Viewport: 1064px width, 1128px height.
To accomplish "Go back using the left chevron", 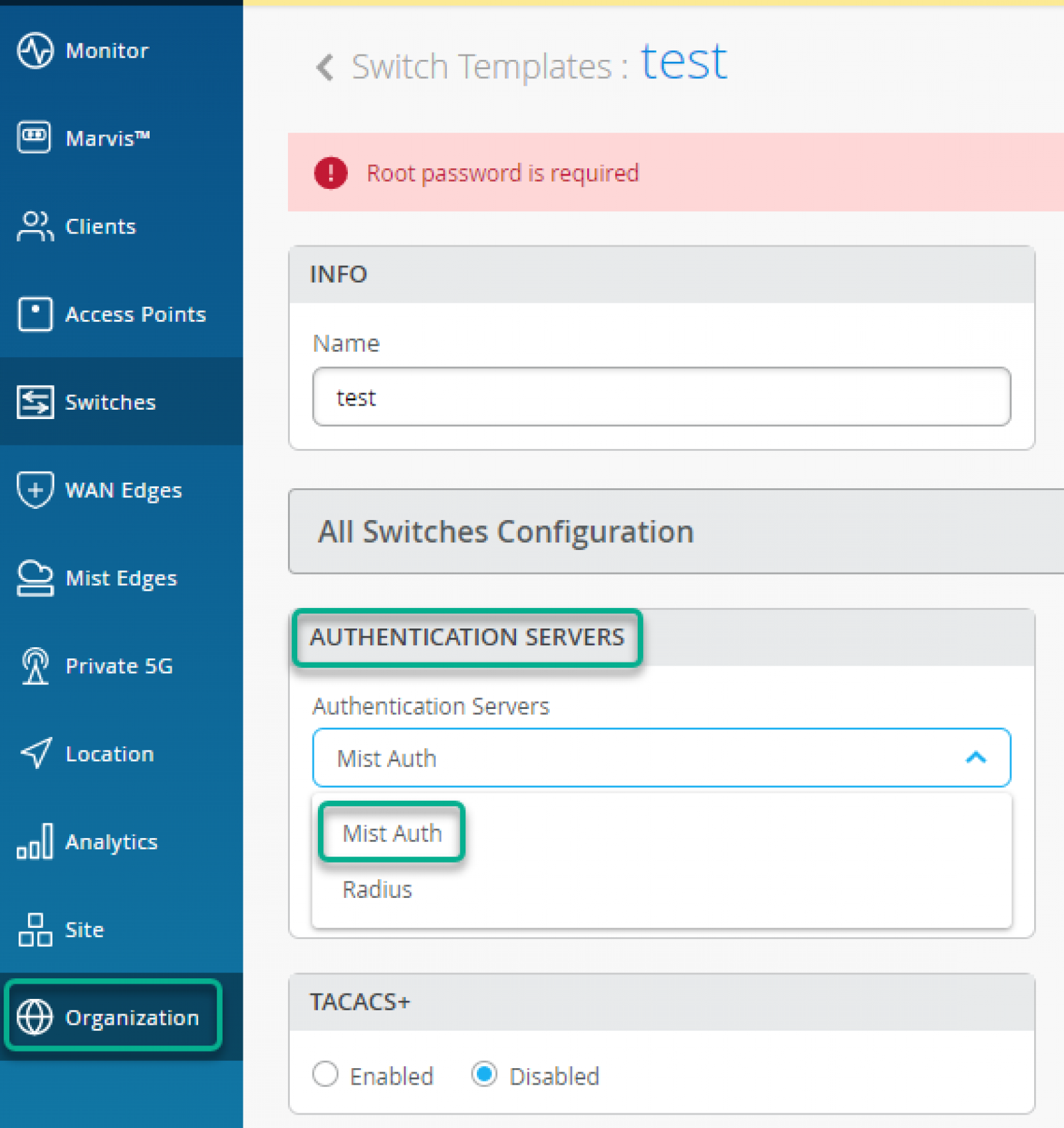I will 325,67.
